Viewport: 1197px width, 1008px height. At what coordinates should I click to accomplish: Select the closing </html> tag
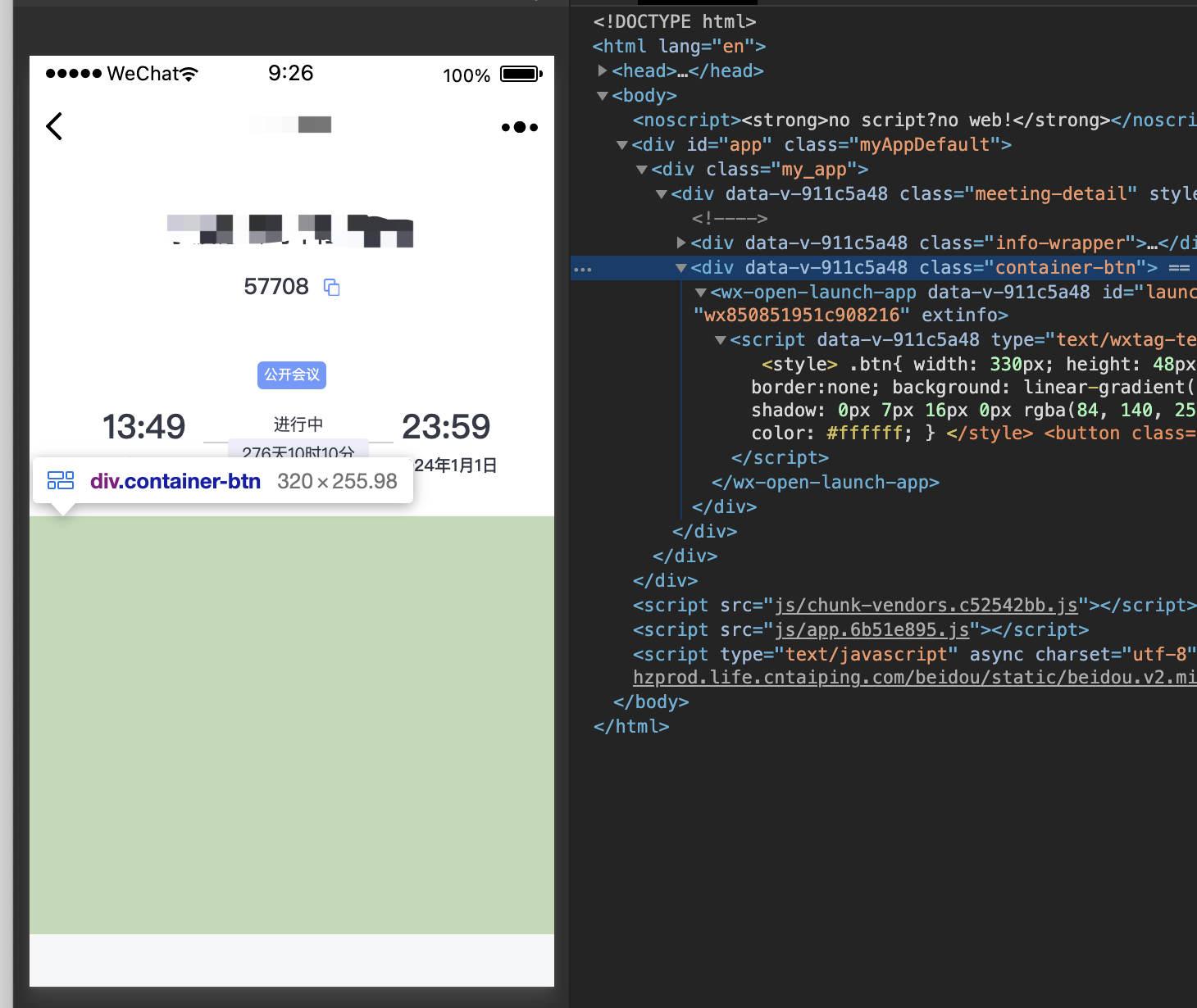[x=631, y=726]
